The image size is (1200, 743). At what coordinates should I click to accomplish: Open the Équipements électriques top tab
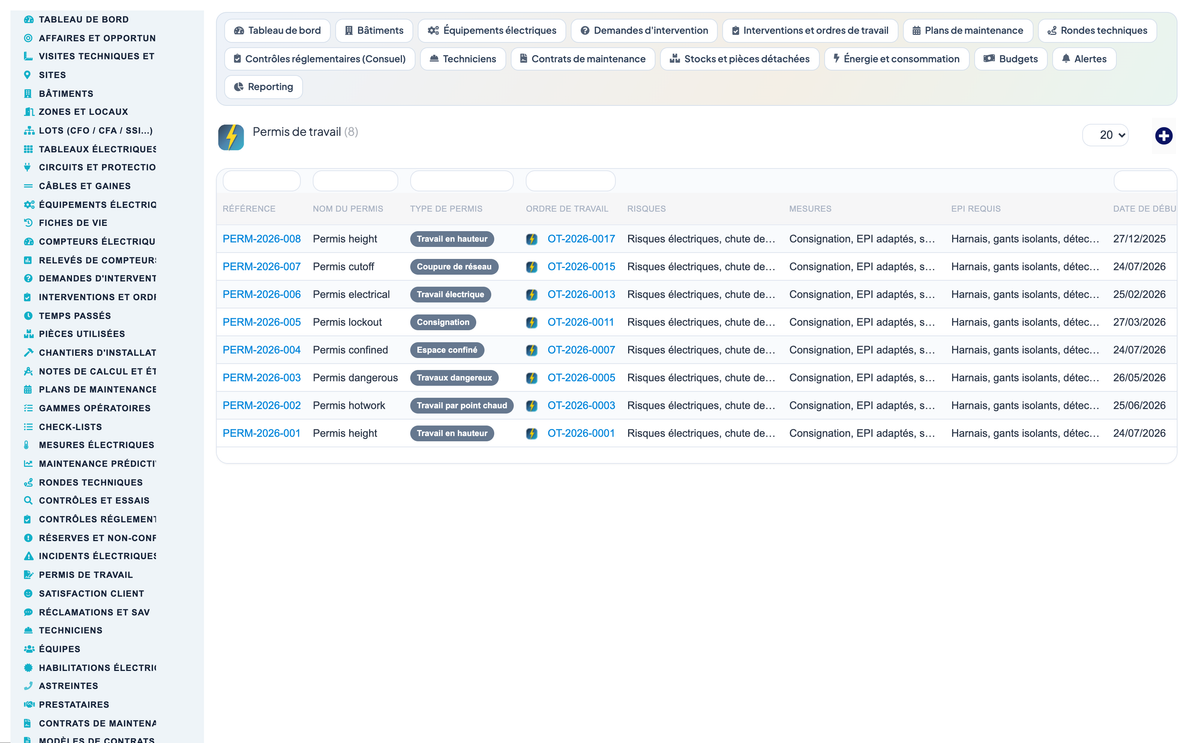tap(492, 31)
